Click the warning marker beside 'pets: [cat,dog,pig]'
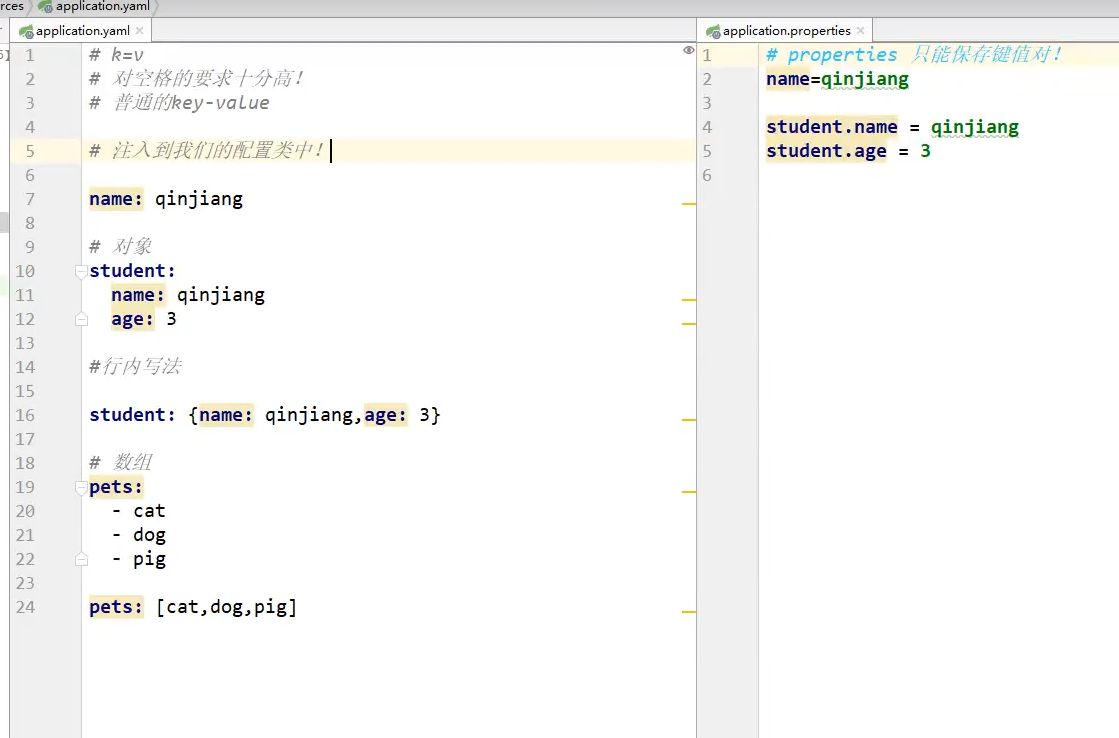The width and height of the screenshot is (1119, 738). (688, 611)
